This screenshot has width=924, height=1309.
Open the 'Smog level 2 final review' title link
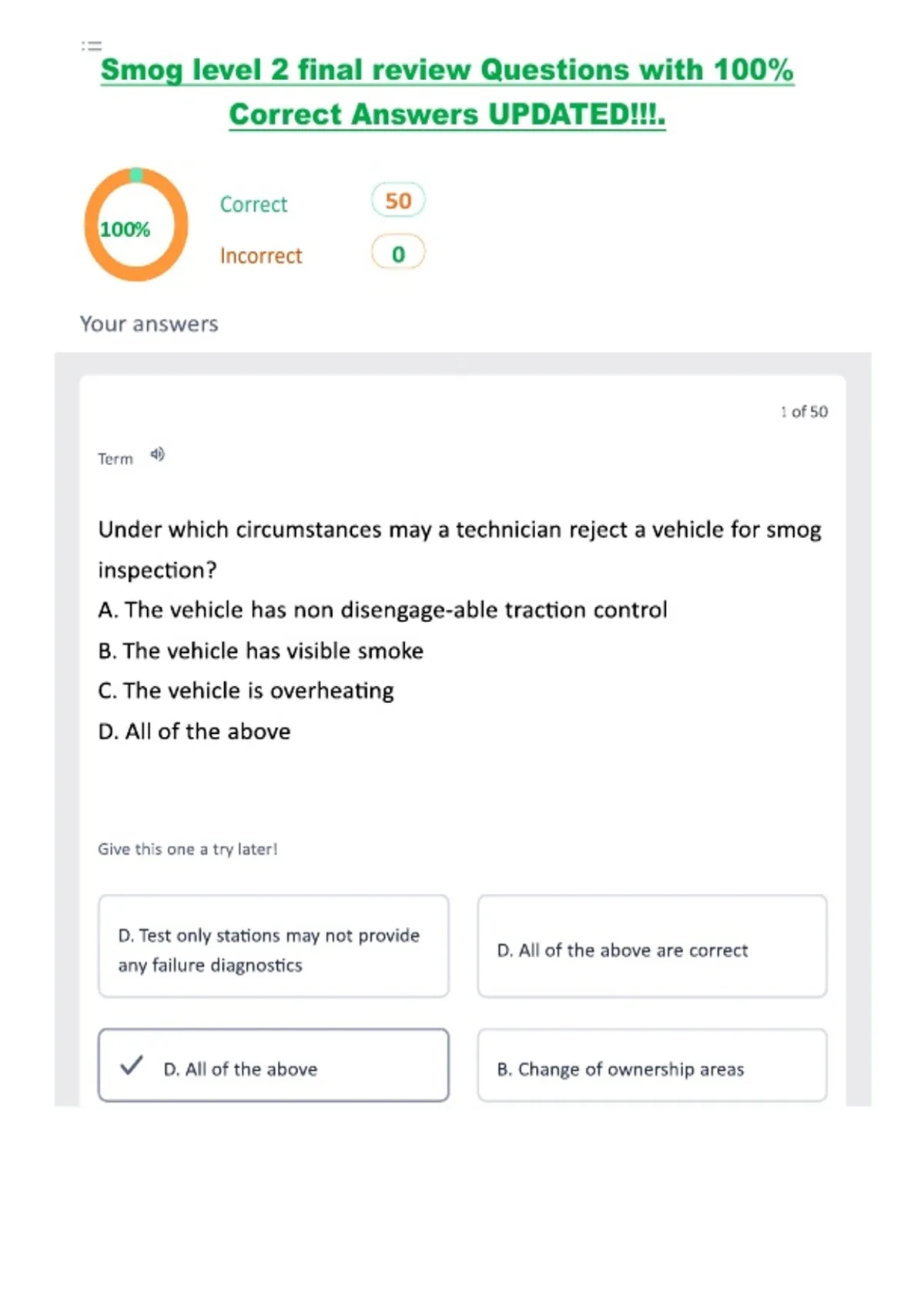click(447, 70)
